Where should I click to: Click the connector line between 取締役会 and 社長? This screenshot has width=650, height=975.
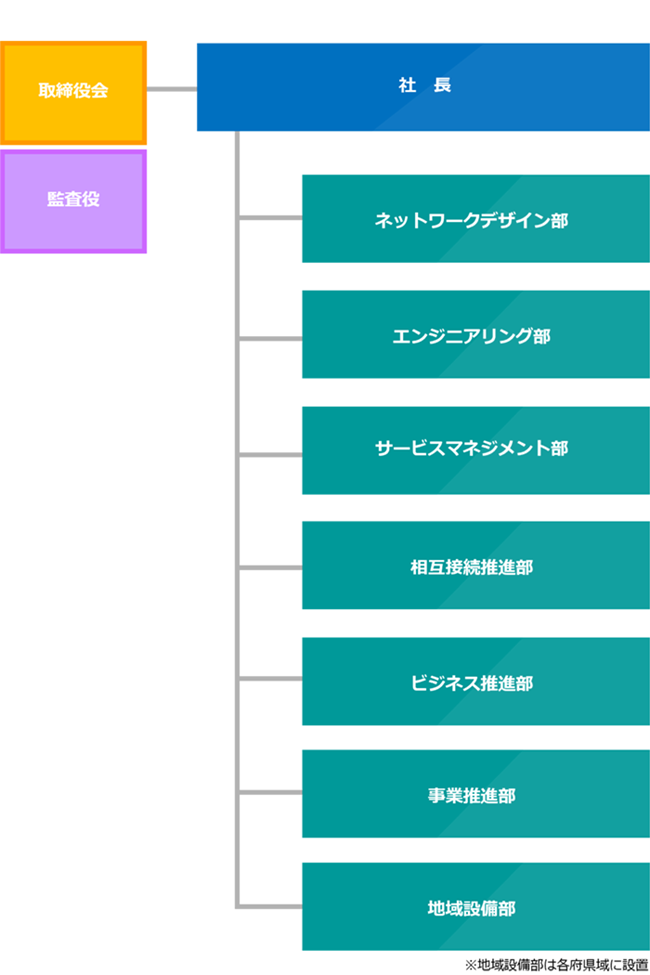click(x=172, y=90)
